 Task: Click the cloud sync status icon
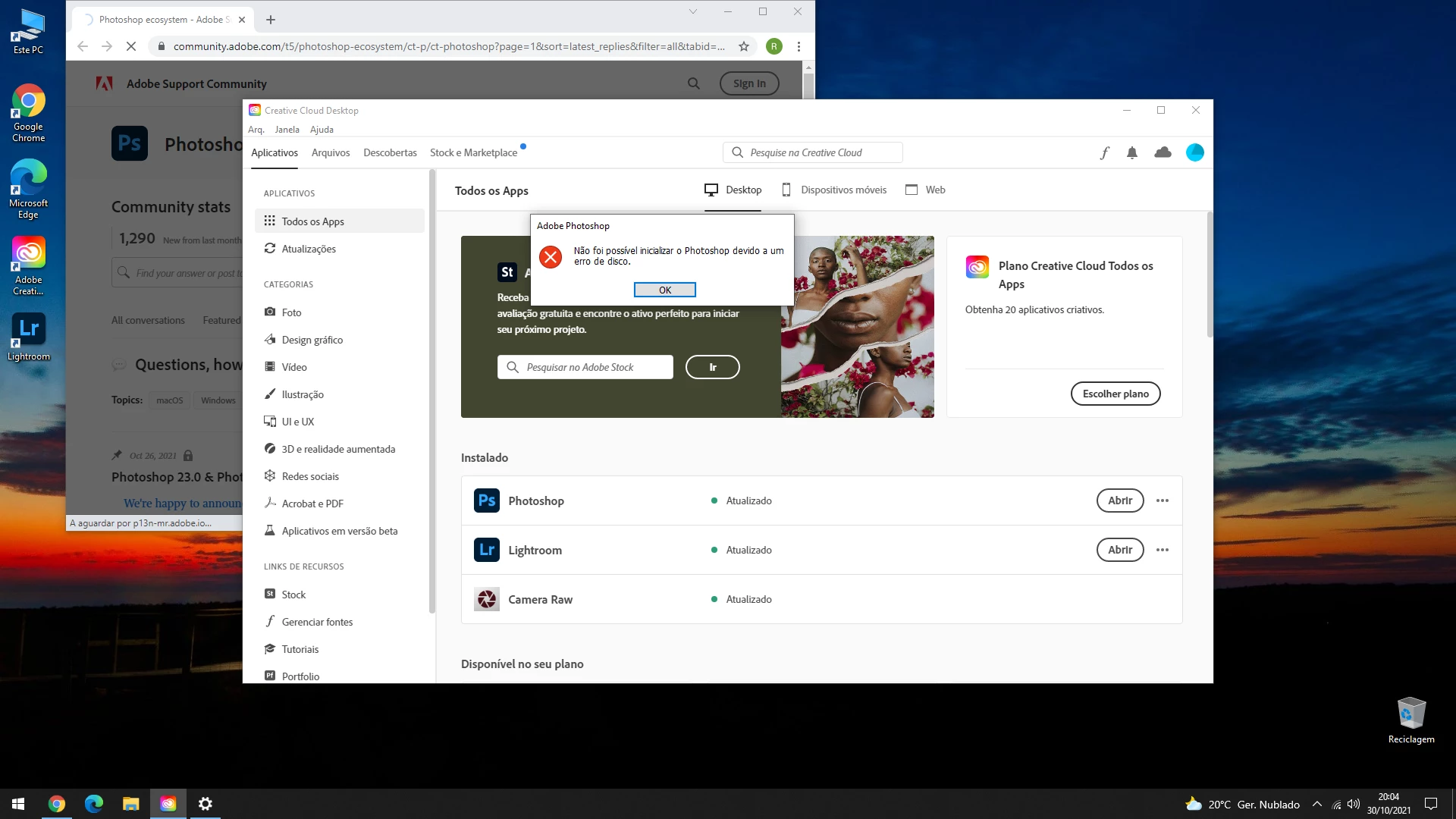(x=1162, y=152)
